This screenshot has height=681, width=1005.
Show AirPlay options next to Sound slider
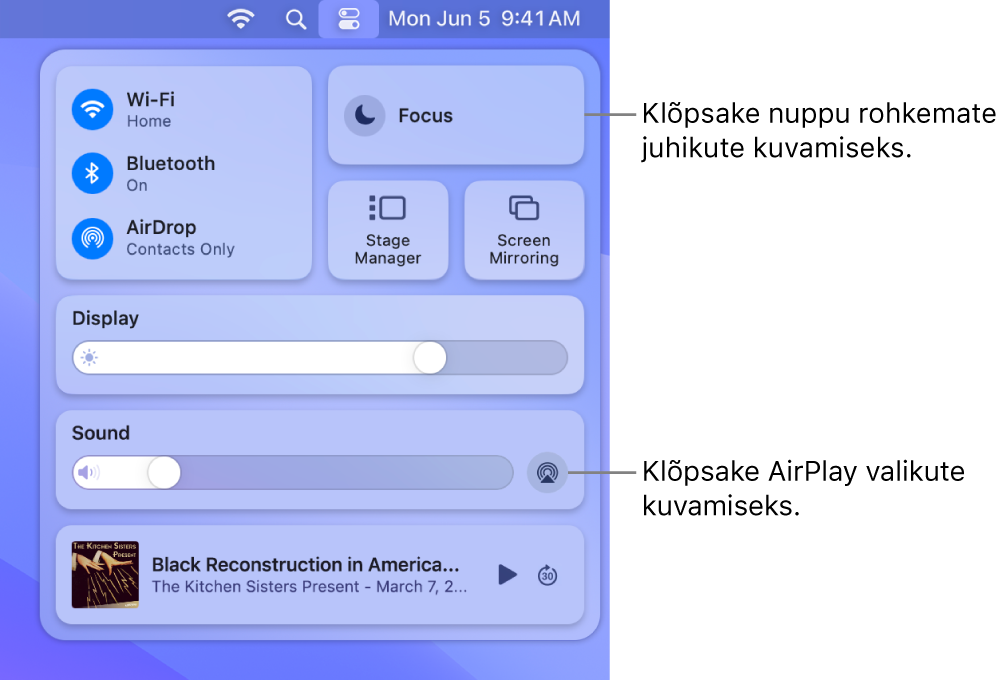point(547,473)
